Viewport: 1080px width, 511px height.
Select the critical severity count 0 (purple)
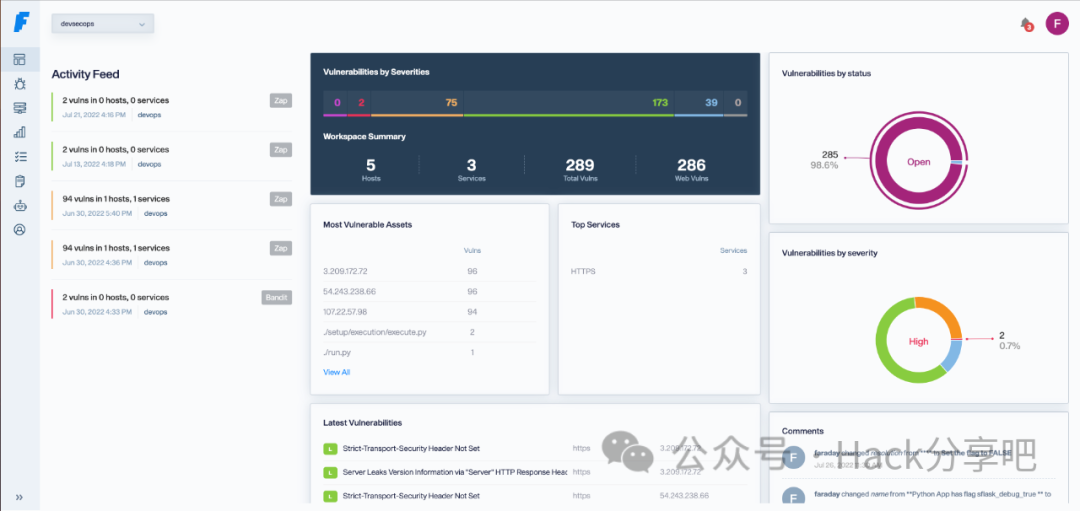[x=337, y=103]
